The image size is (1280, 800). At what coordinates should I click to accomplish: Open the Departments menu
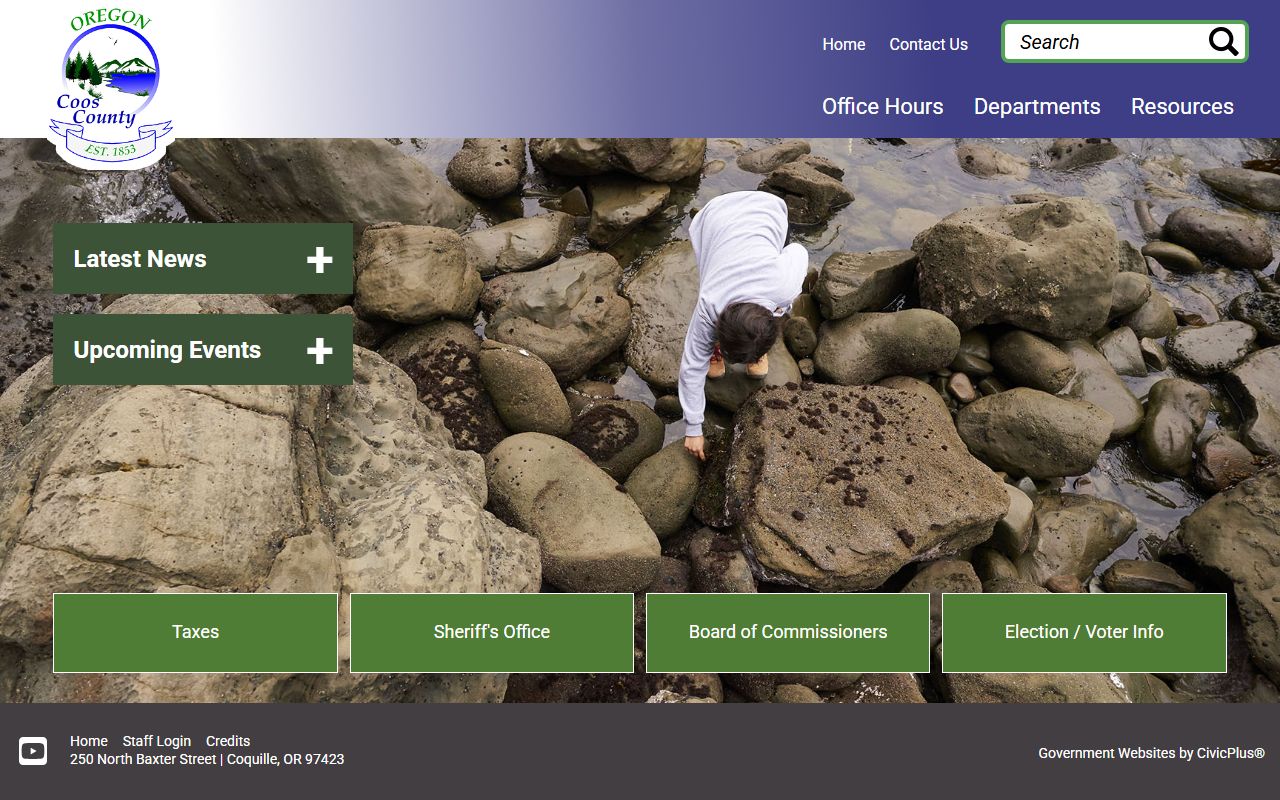coord(1036,106)
